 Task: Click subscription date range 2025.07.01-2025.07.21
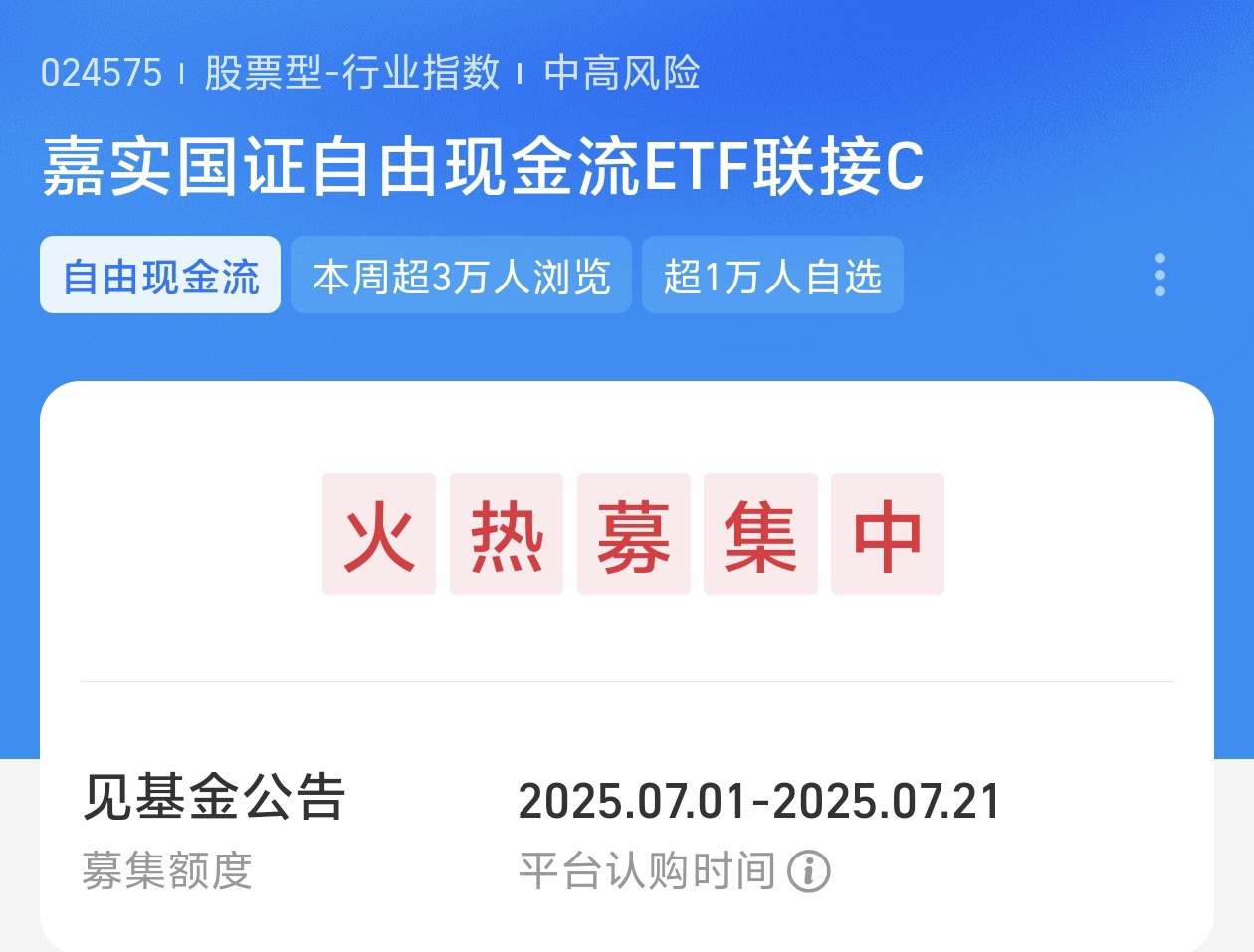(759, 802)
